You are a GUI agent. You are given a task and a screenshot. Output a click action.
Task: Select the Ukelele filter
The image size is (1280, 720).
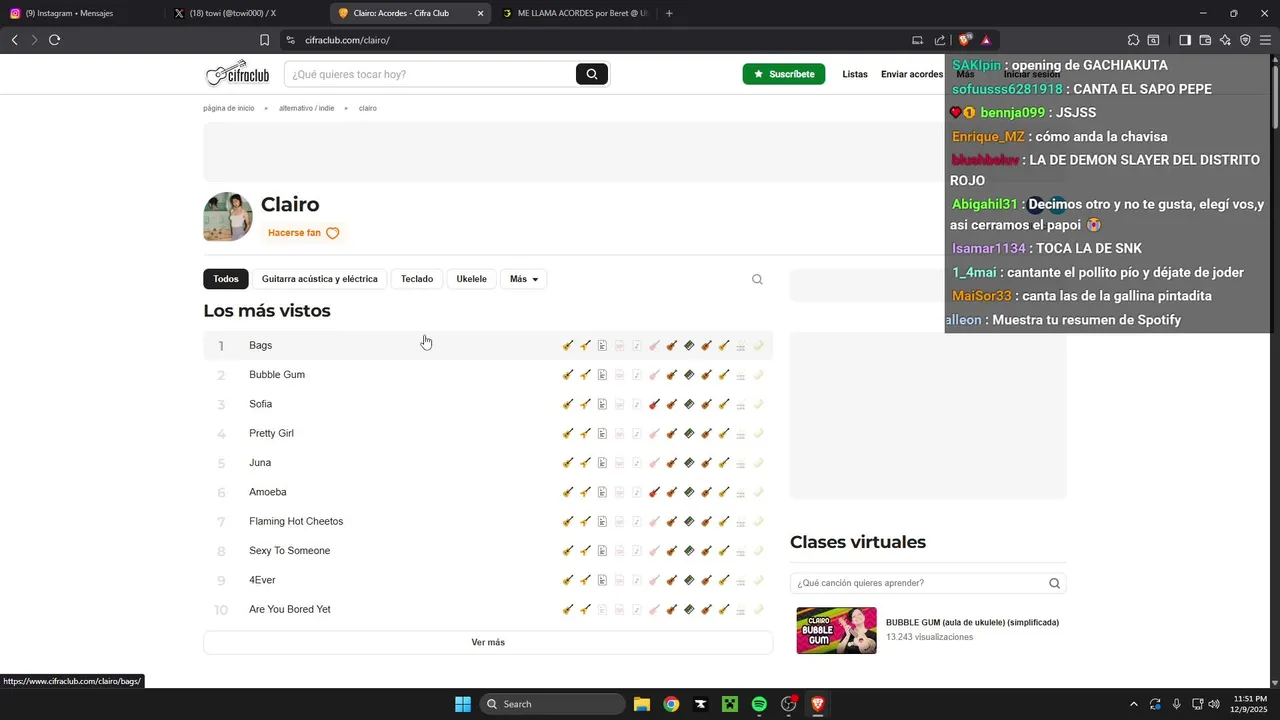pos(472,279)
